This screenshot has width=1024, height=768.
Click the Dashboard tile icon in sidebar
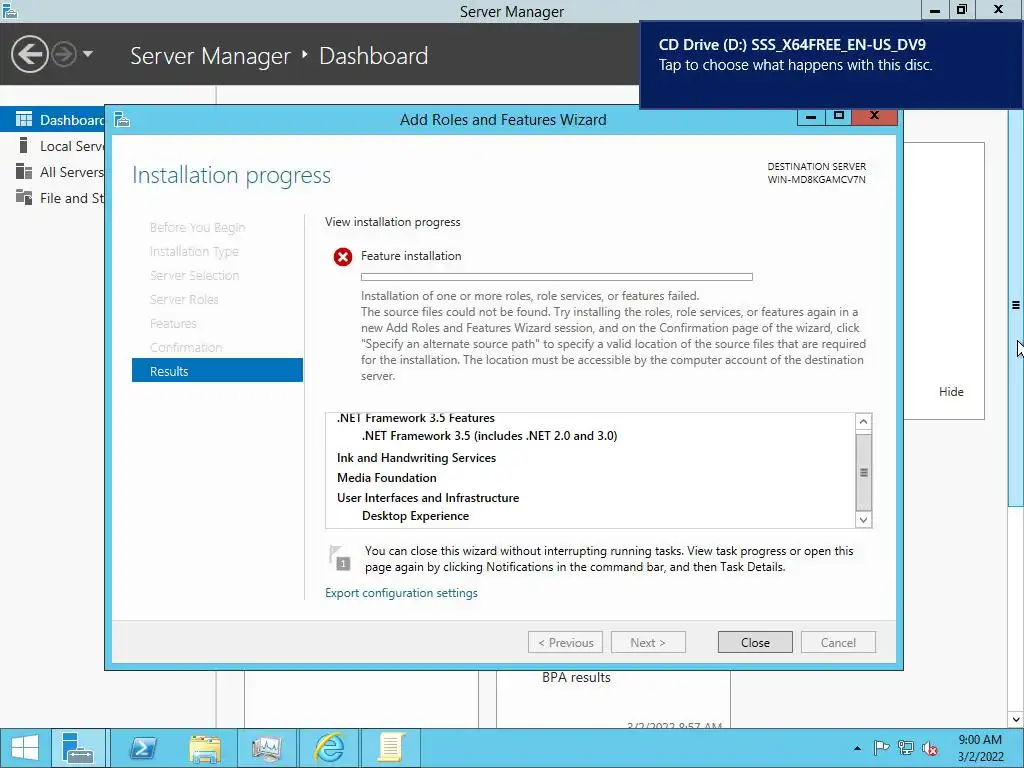click(x=24, y=119)
